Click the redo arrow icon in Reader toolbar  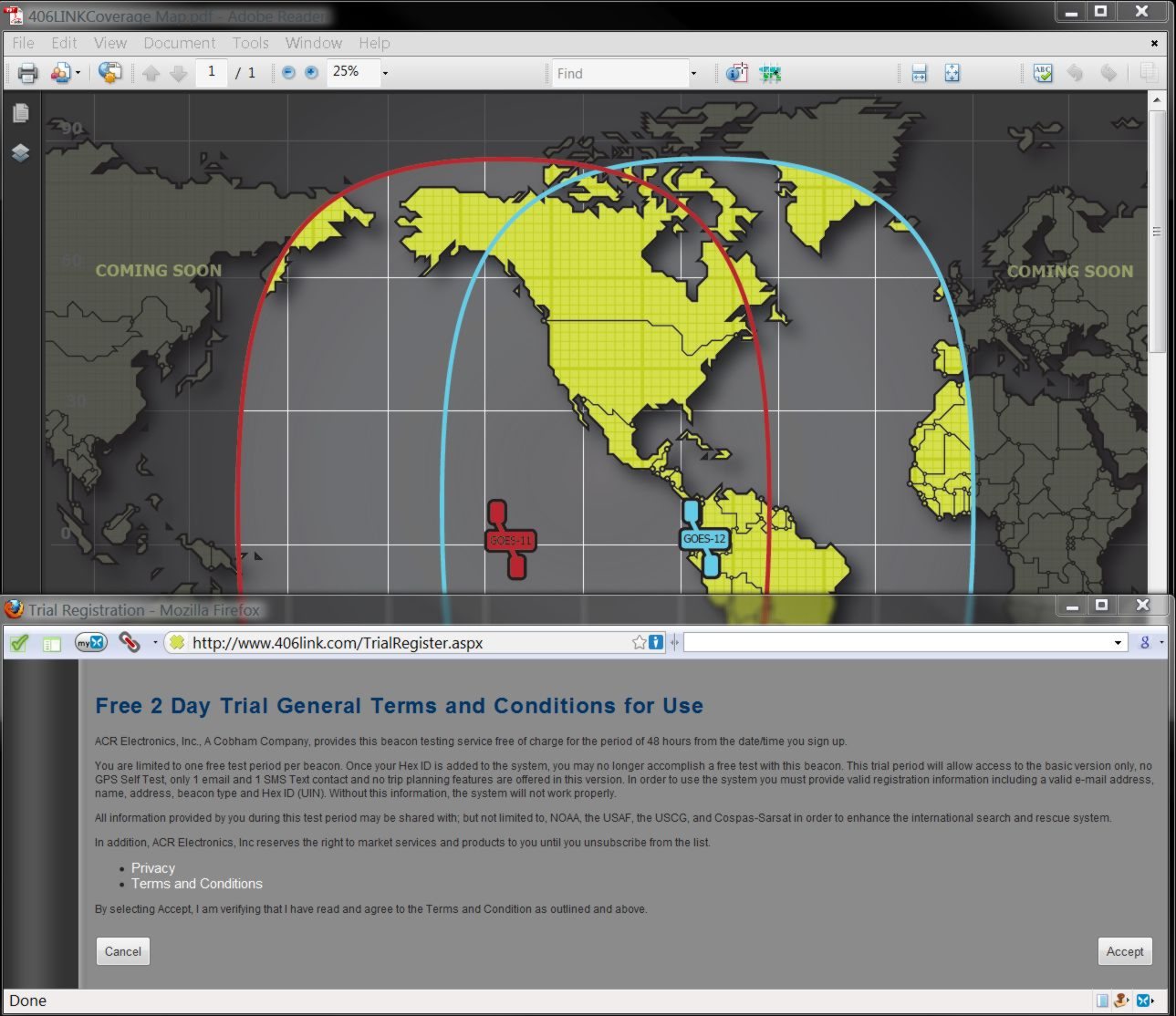[1108, 73]
